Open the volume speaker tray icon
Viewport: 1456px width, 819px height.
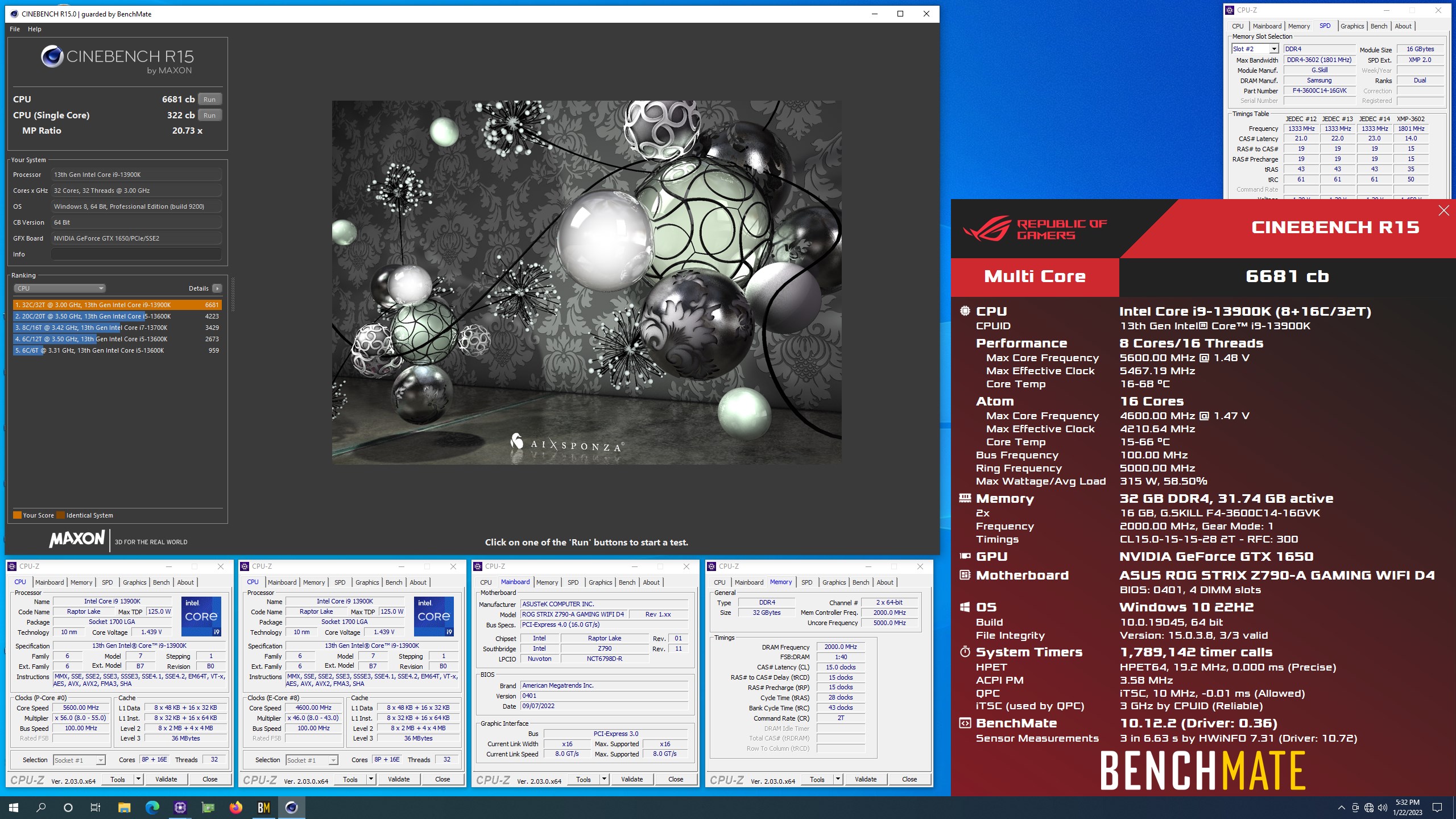1382,808
